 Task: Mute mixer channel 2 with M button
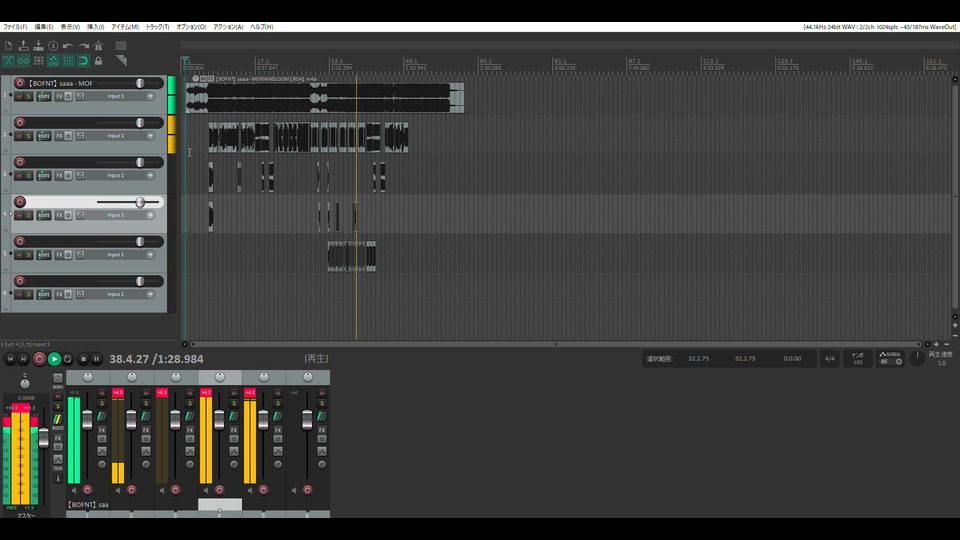click(146, 393)
